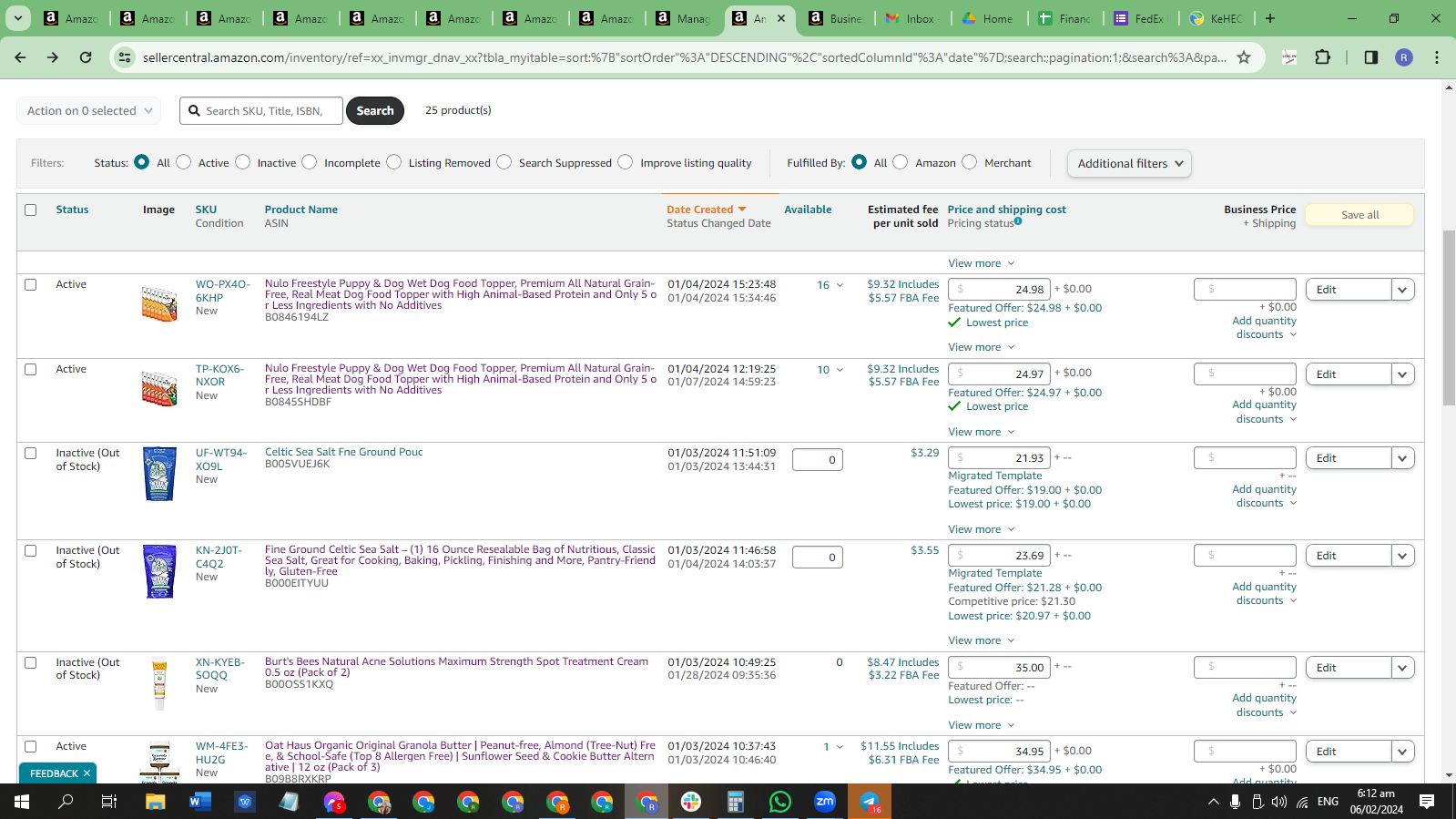Switch to the Inbox Gmail tab
The height and width of the screenshot is (819, 1456).
point(911,18)
